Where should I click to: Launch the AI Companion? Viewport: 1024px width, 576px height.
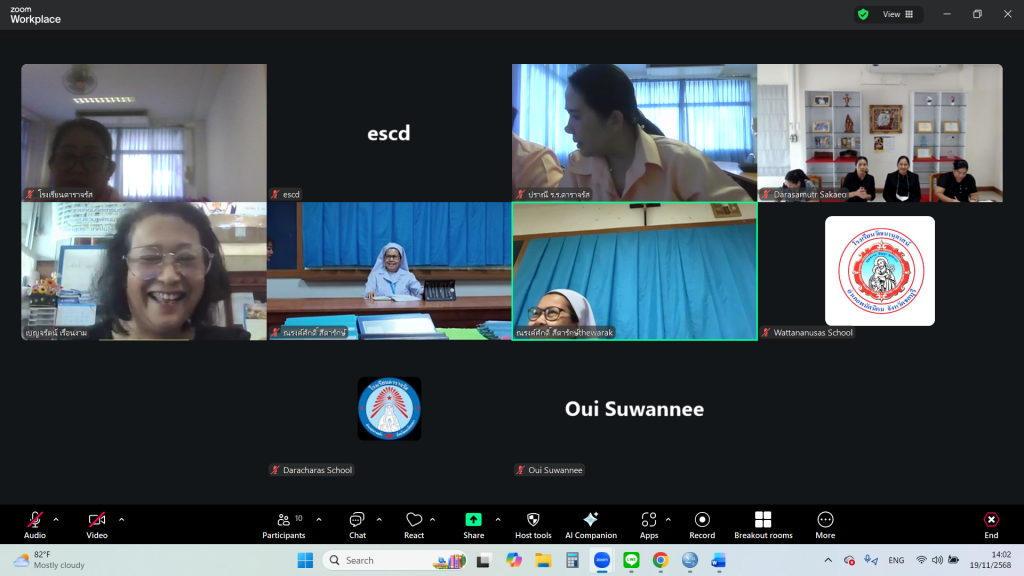[x=590, y=524]
